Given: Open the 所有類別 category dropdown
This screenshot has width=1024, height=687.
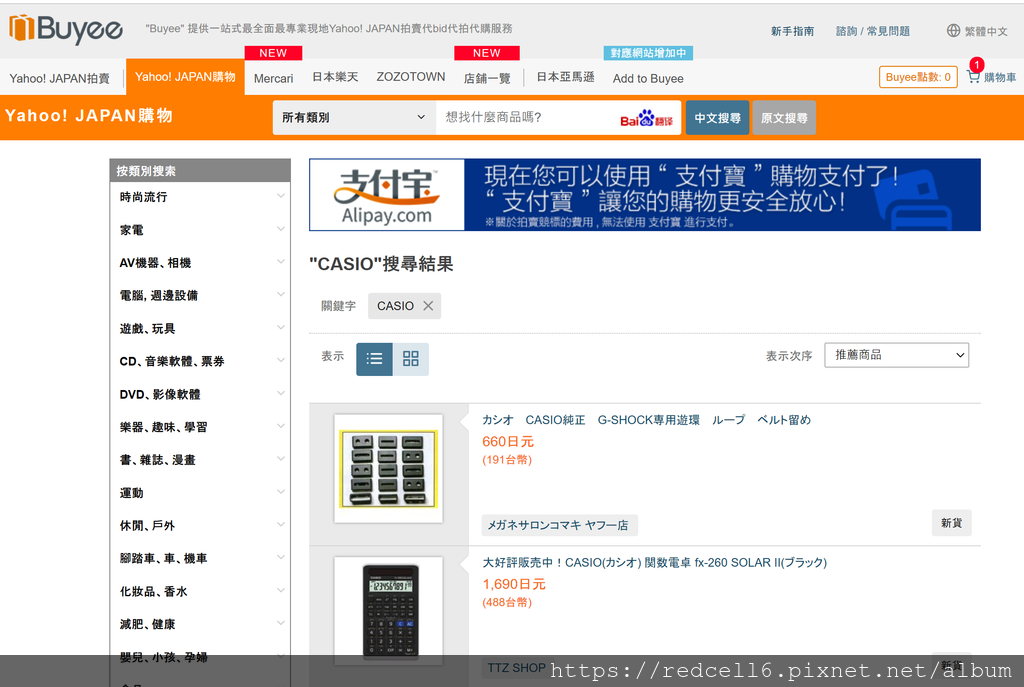Looking at the screenshot, I should pyautogui.click(x=354, y=118).
